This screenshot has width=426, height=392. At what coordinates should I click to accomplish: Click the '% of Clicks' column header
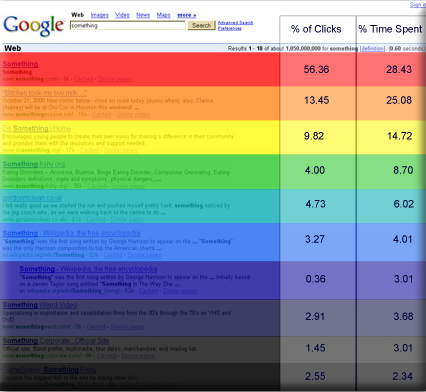[316, 29]
